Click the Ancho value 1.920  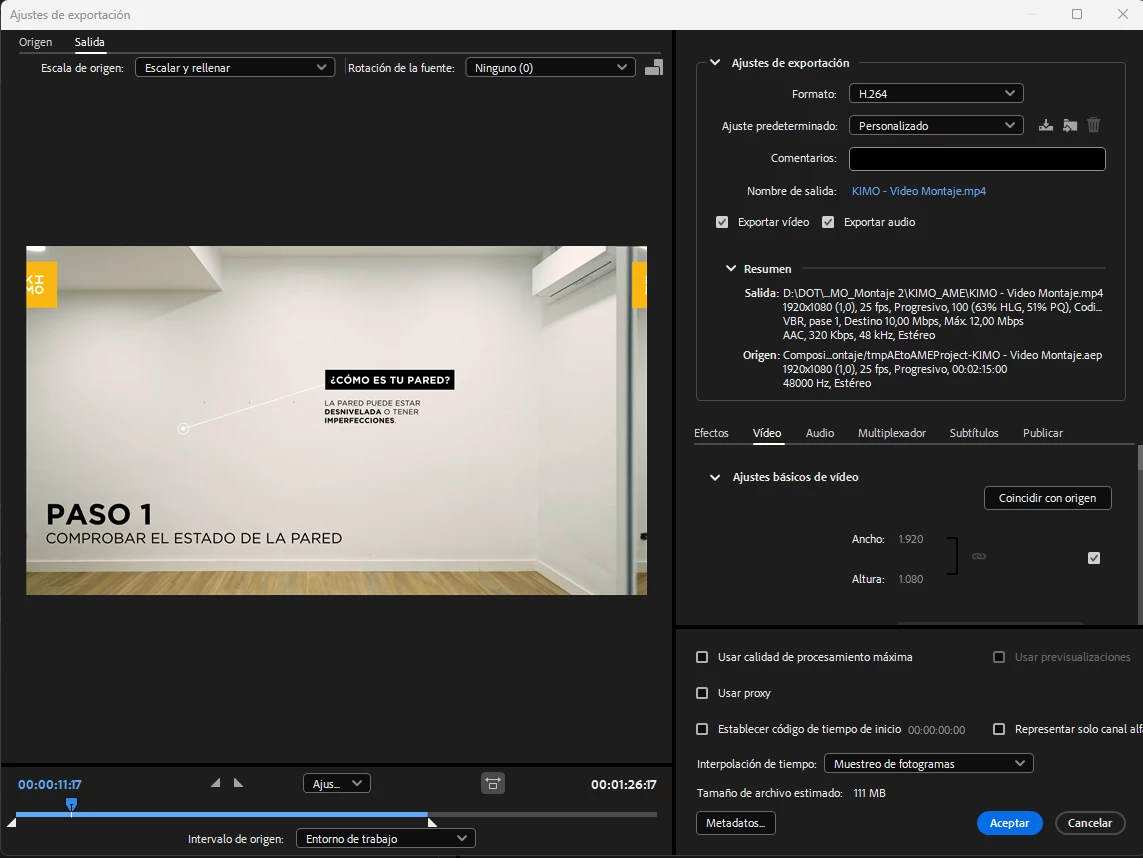(910, 539)
